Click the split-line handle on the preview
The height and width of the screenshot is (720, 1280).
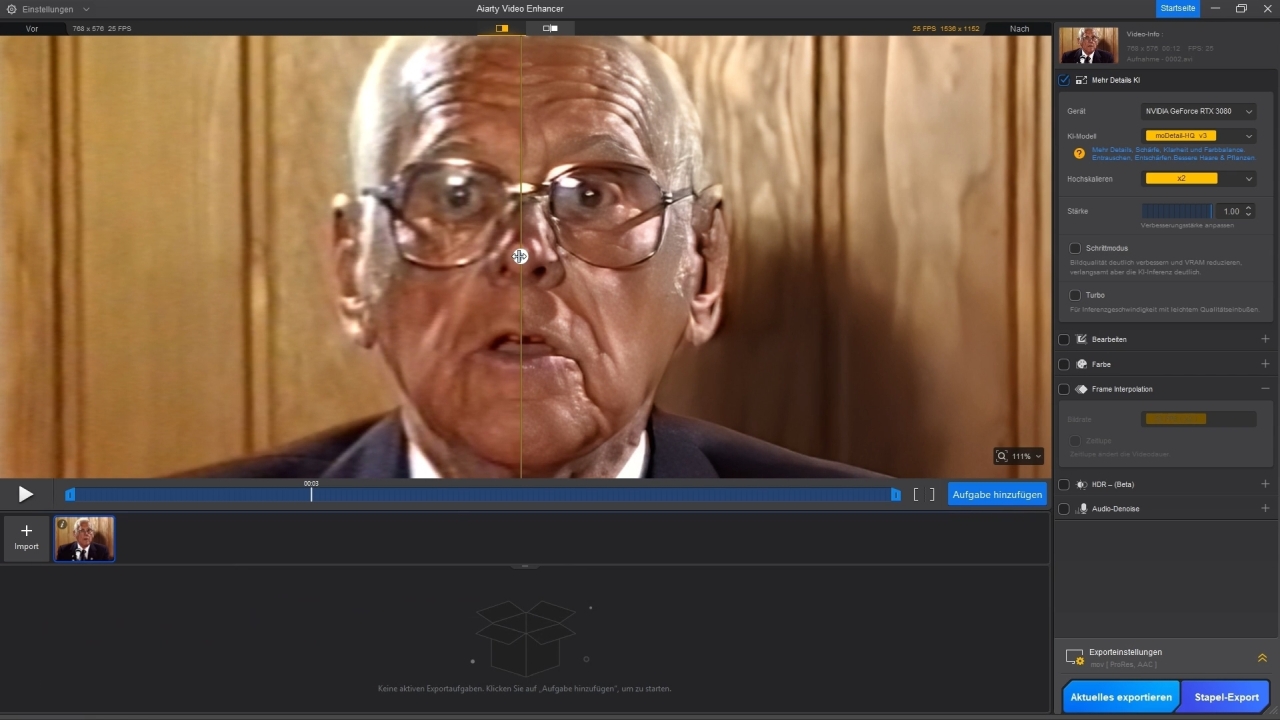[x=520, y=257]
